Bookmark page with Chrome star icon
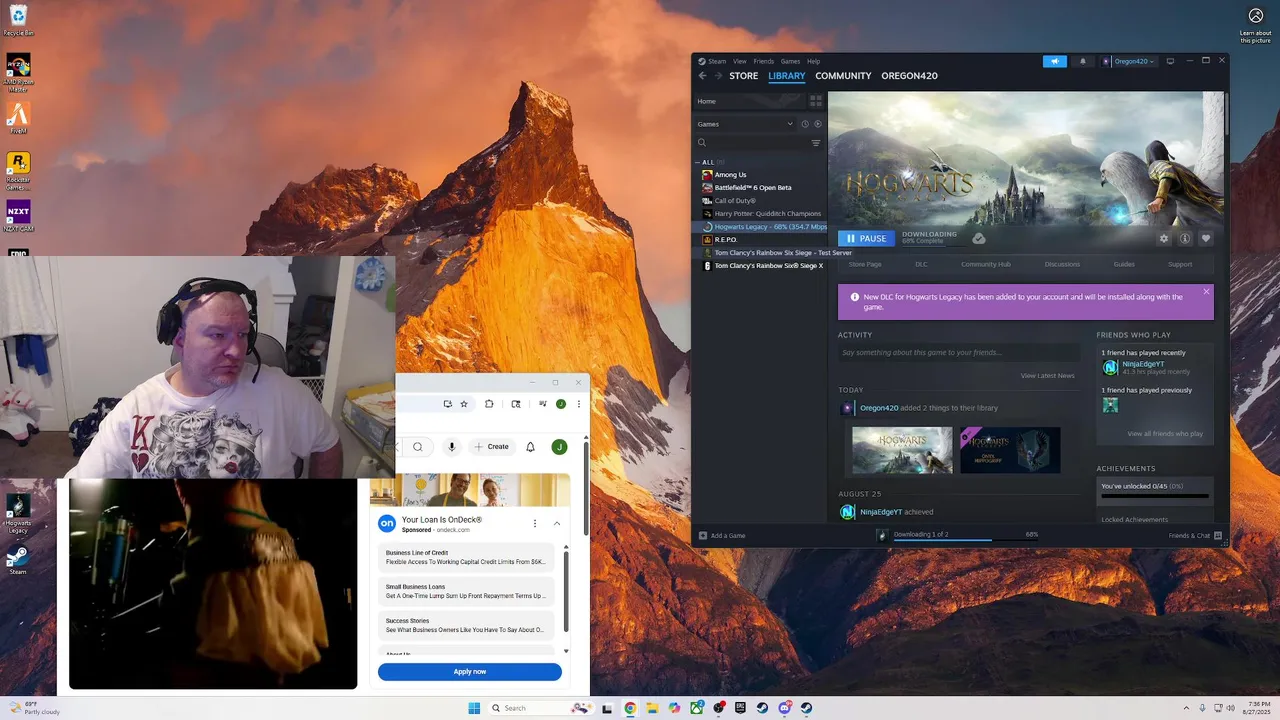Screen dimensions: 1280x720 [x=464, y=404]
